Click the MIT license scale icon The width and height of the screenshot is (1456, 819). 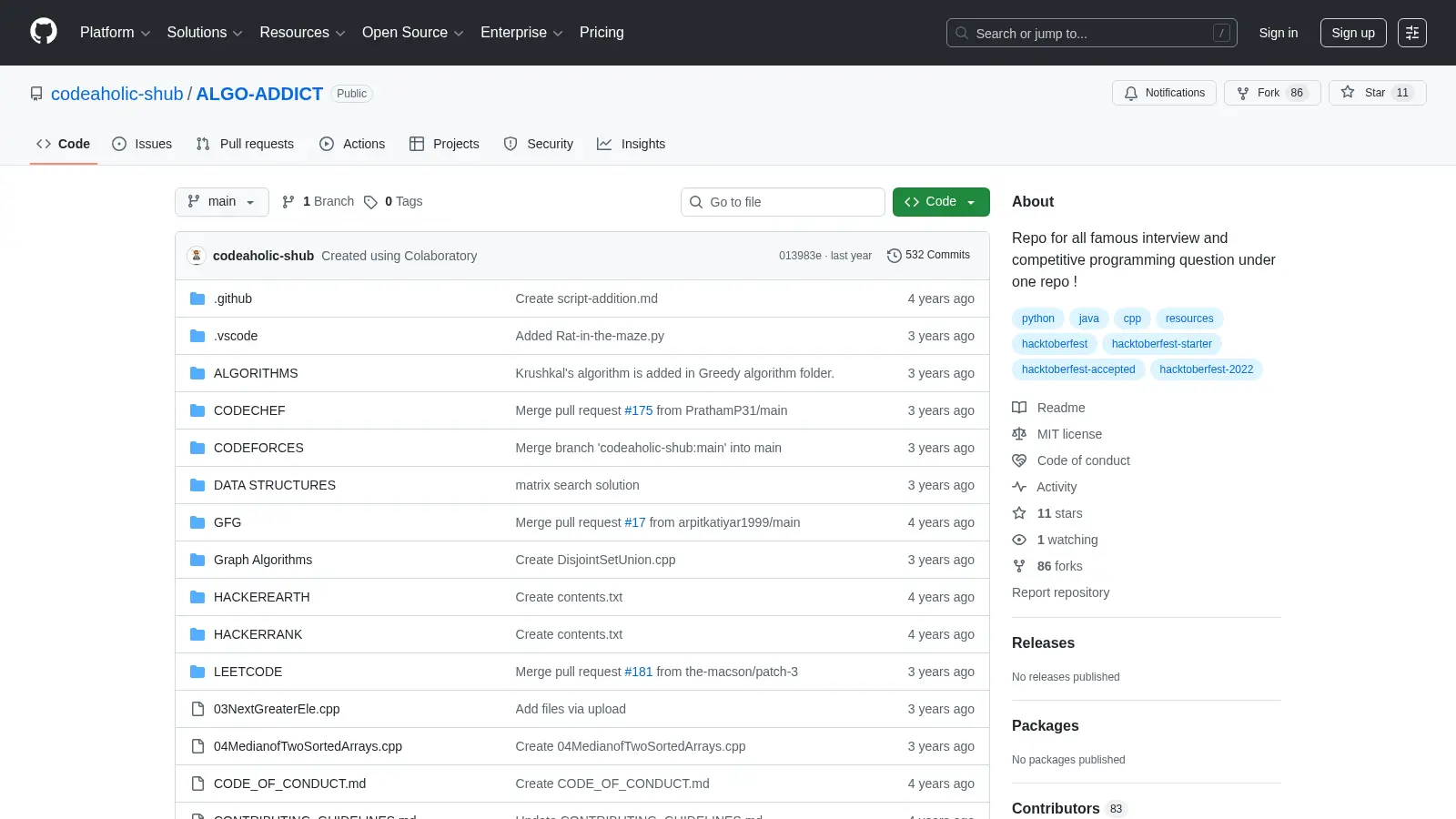pyautogui.click(x=1019, y=434)
